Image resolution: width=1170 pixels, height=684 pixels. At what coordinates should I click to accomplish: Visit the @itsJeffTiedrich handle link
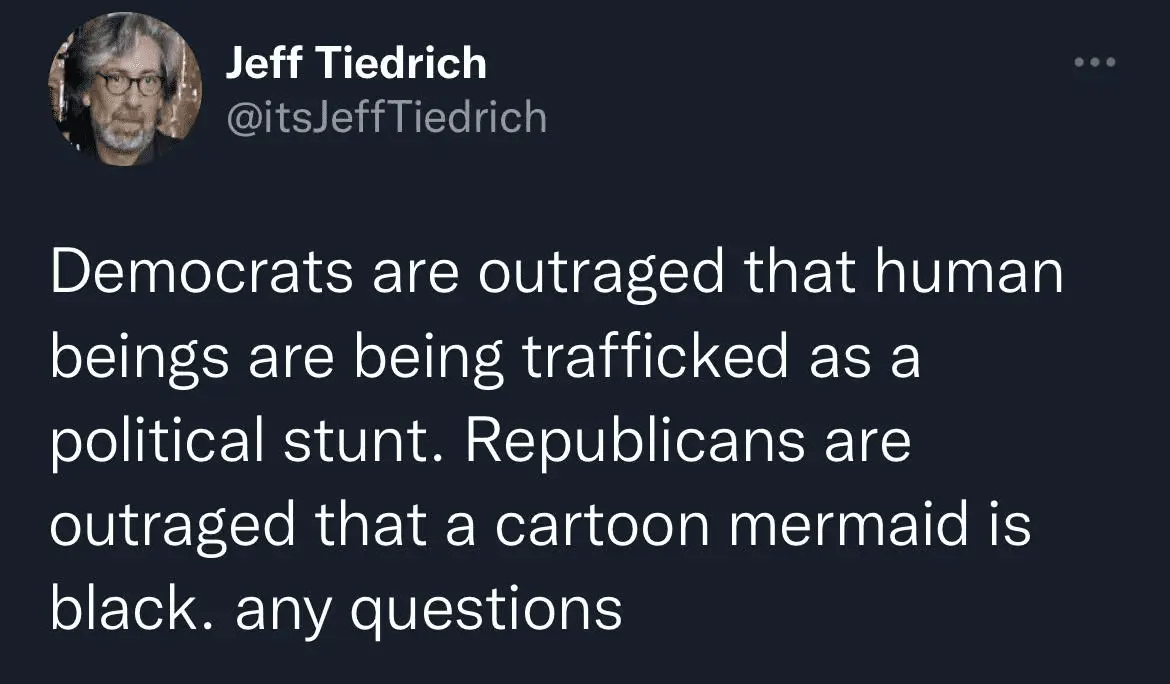(386, 118)
